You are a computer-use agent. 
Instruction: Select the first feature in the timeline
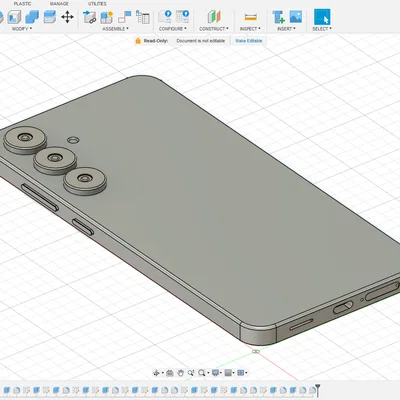tap(7, 390)
